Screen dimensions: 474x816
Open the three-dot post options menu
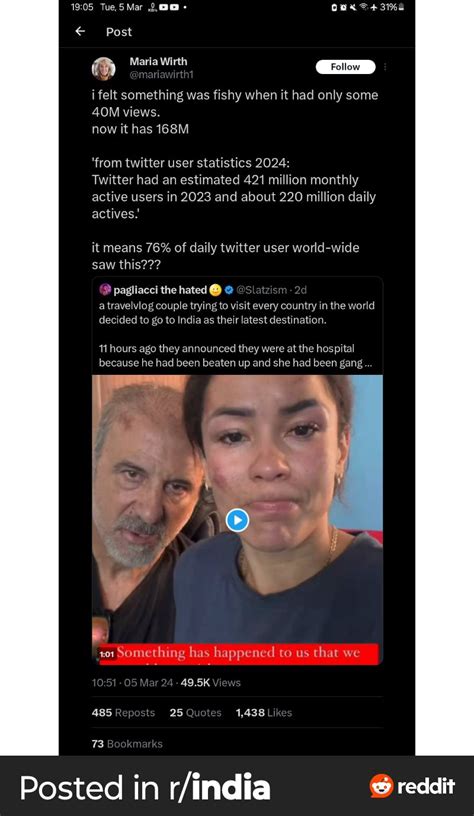tap(386, 67)
